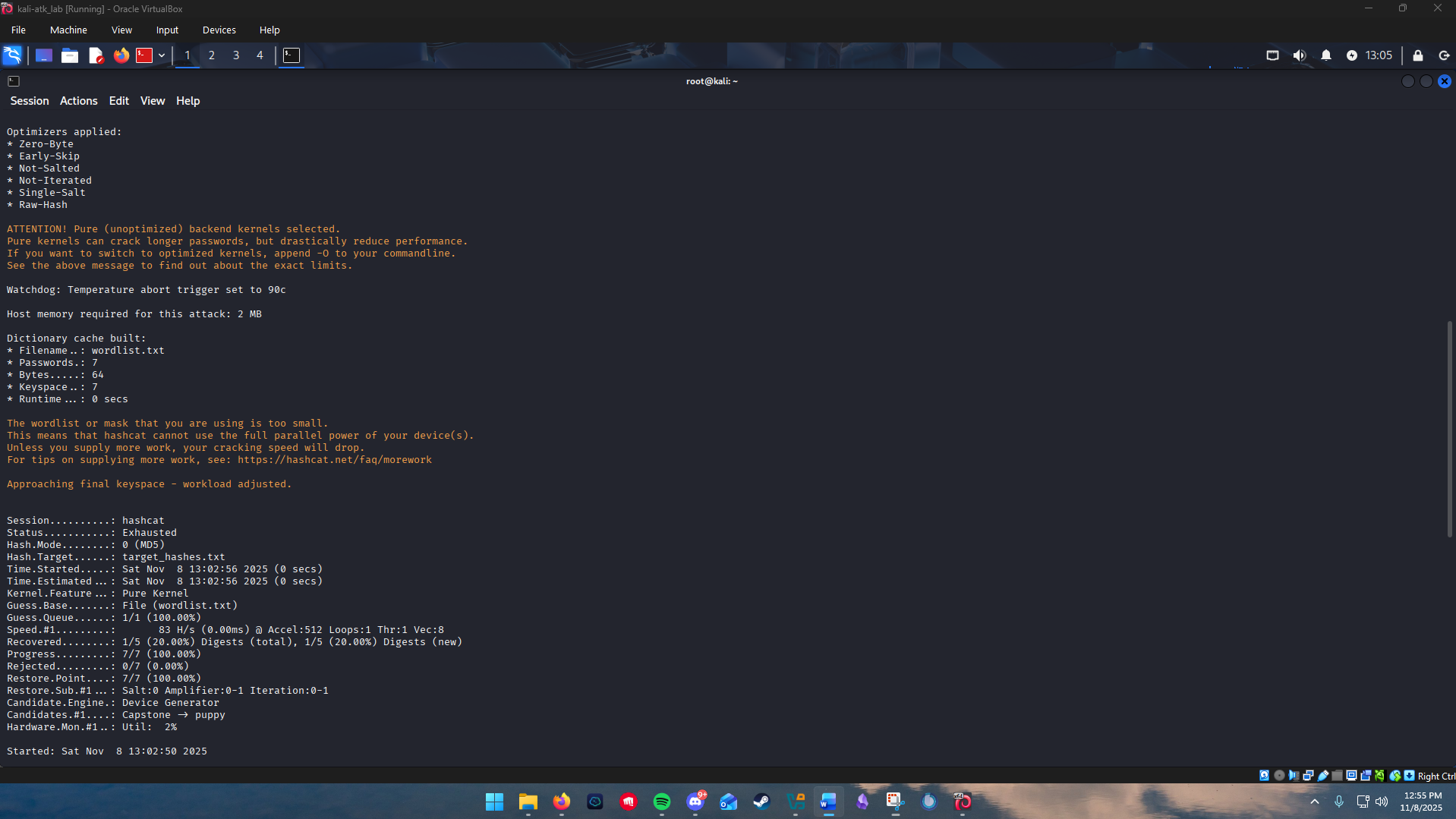Open File Explorer from Windows taskbar
Viewport: 1456px width, 819px height.
[528, 802]
